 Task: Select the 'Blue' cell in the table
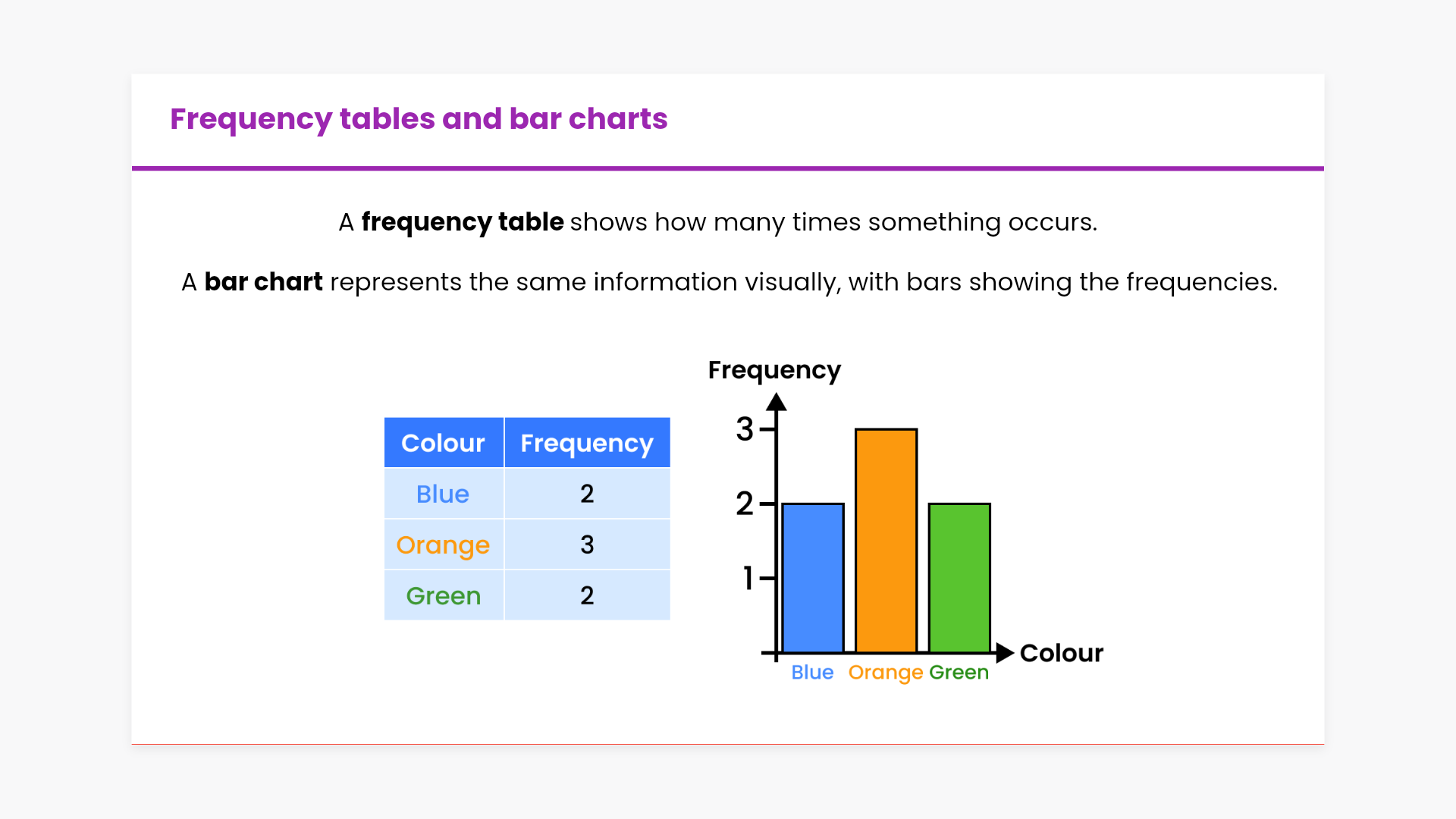click(444, 494)
